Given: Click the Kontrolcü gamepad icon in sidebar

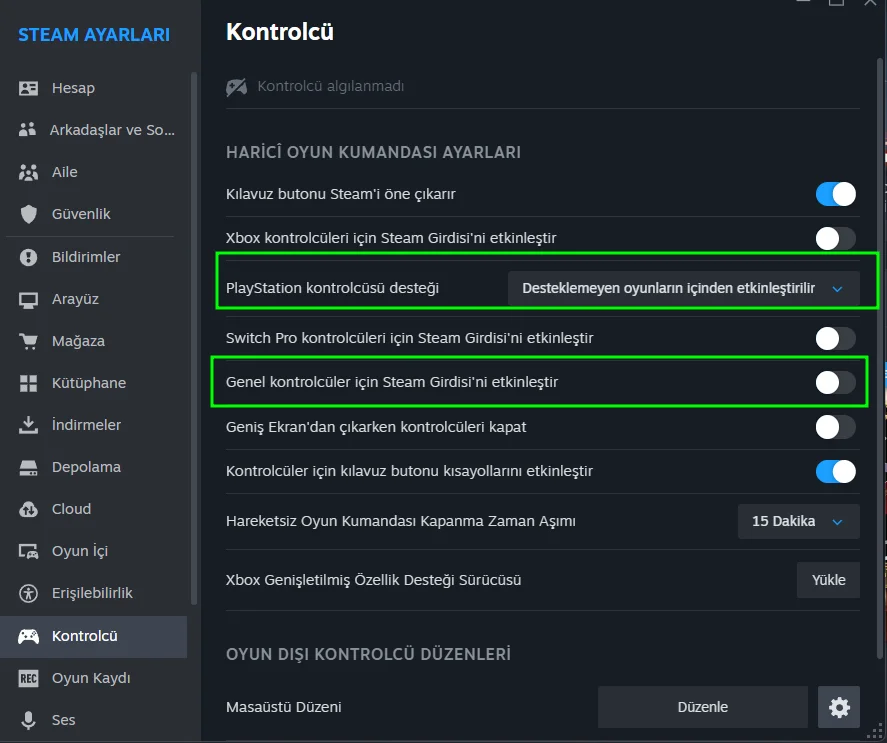Looking at the screenshot, I should 28,636.
